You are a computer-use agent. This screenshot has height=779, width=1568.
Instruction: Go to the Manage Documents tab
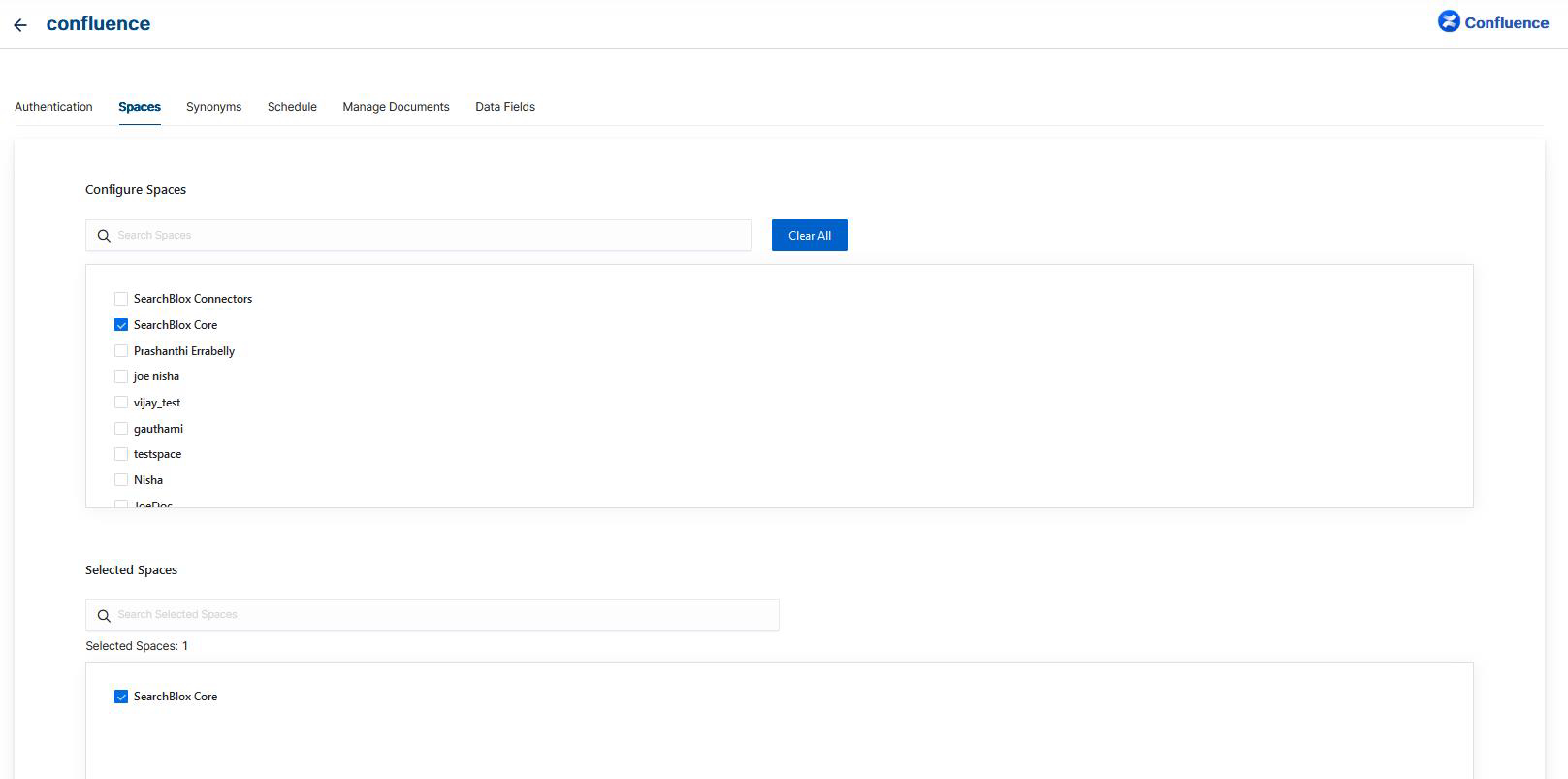[x=396, y=107]
